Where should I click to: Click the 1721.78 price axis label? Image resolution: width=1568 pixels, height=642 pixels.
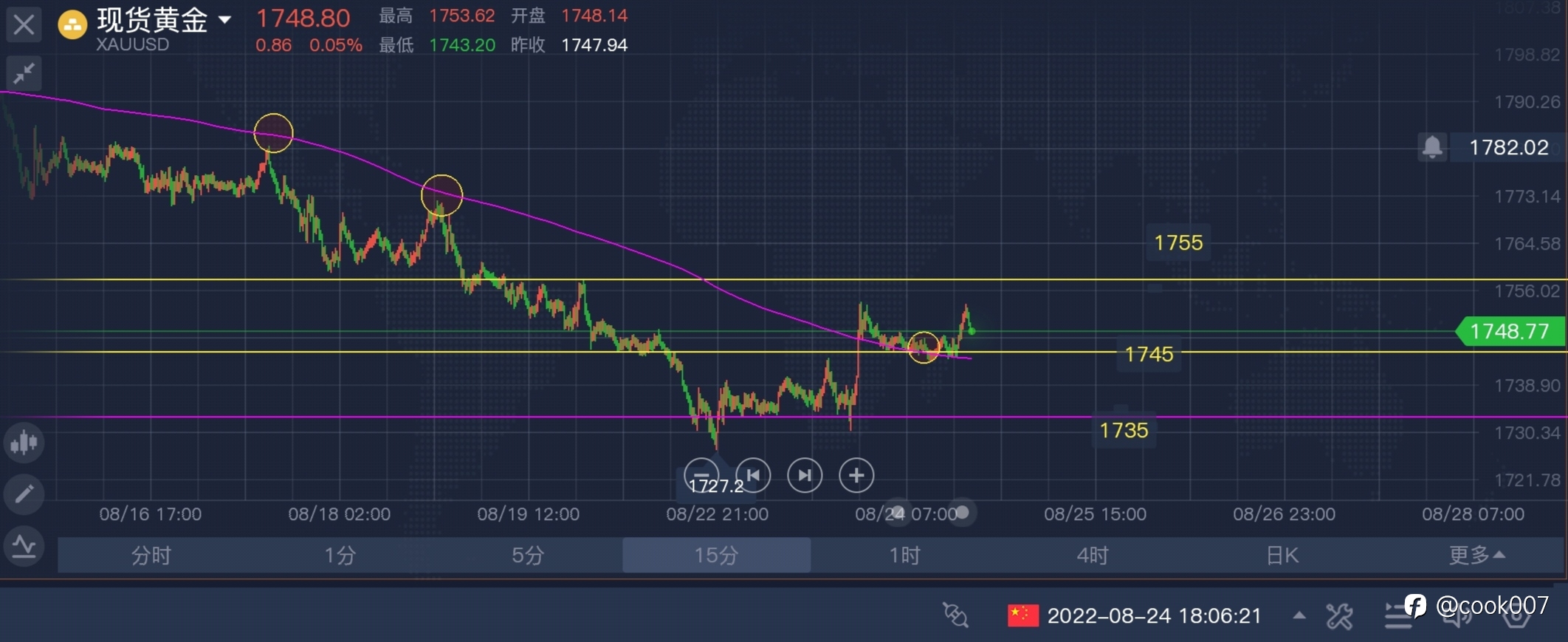point(1527,480)
